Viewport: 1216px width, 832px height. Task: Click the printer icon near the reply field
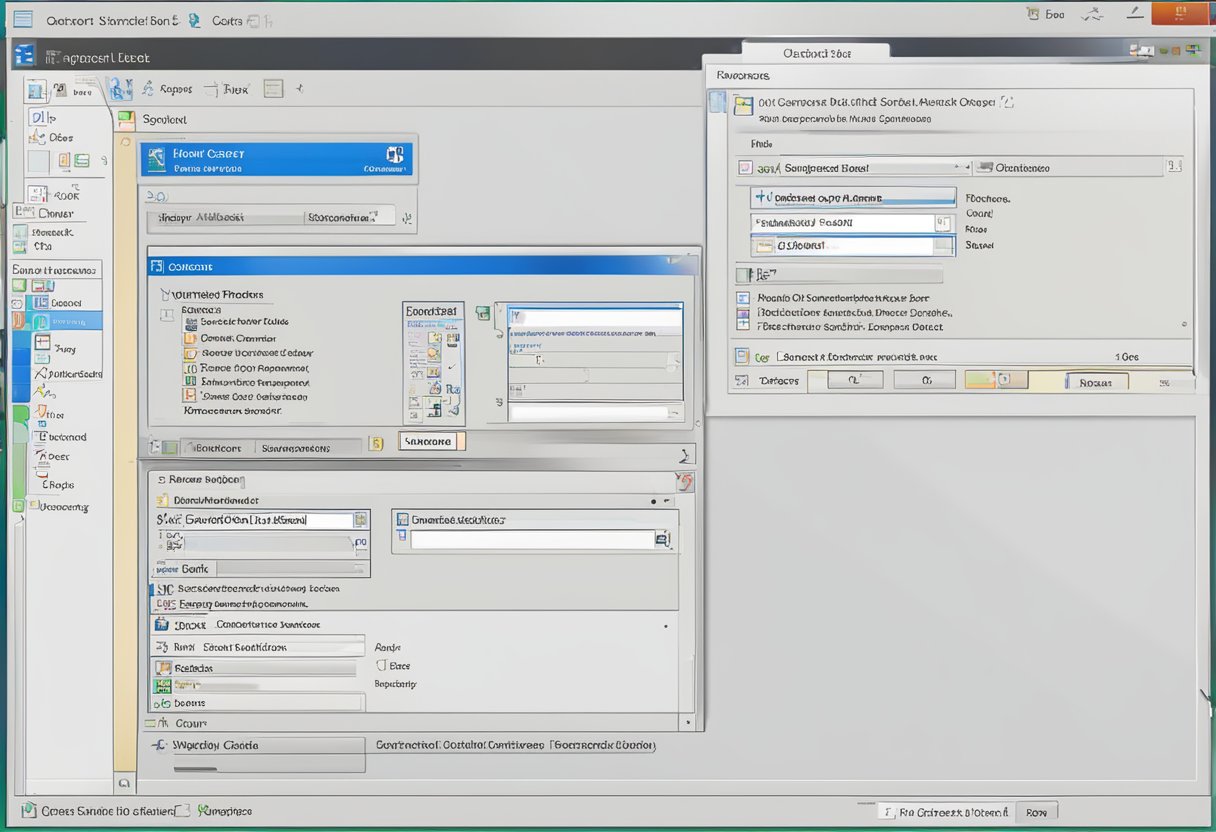tap(663, 539)
